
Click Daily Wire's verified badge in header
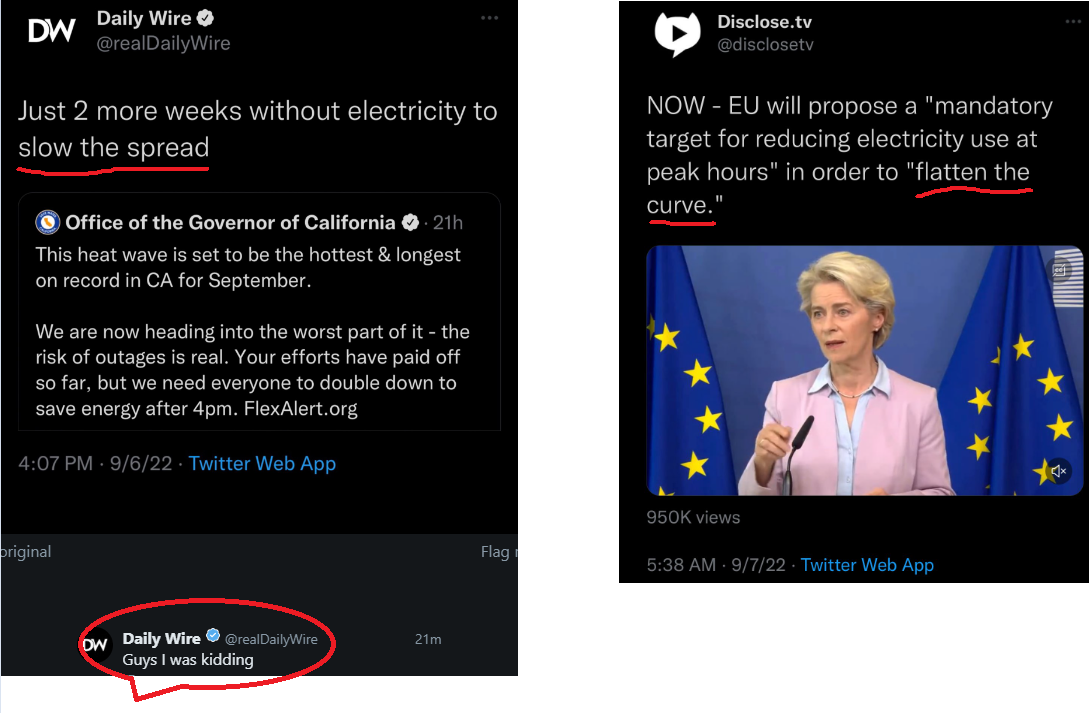tap(207, 18)
